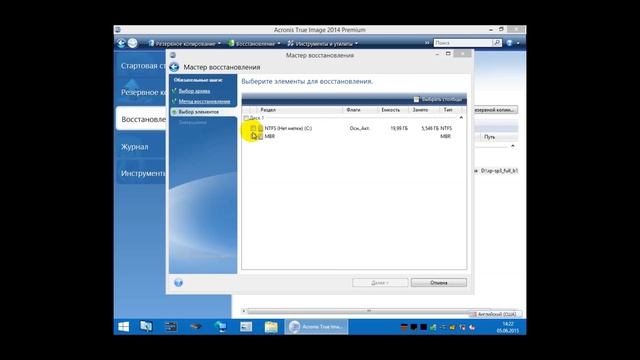Go to the Метод восстановления step
The width and height of the screenshot is (640, 360).
point(204,101)
